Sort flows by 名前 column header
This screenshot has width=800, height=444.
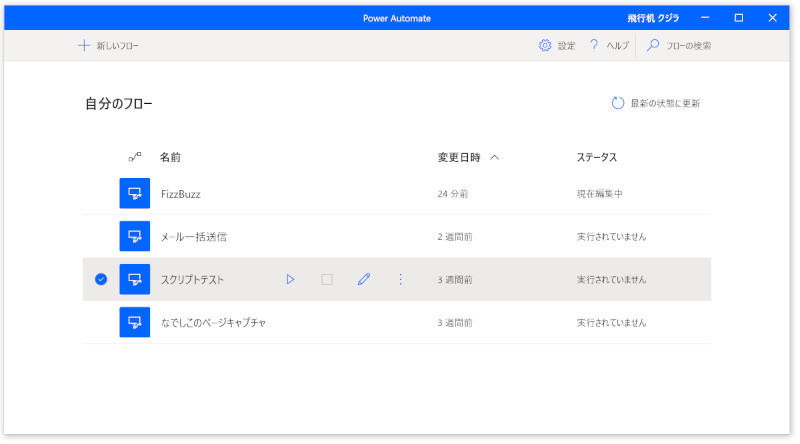point(170,157)
